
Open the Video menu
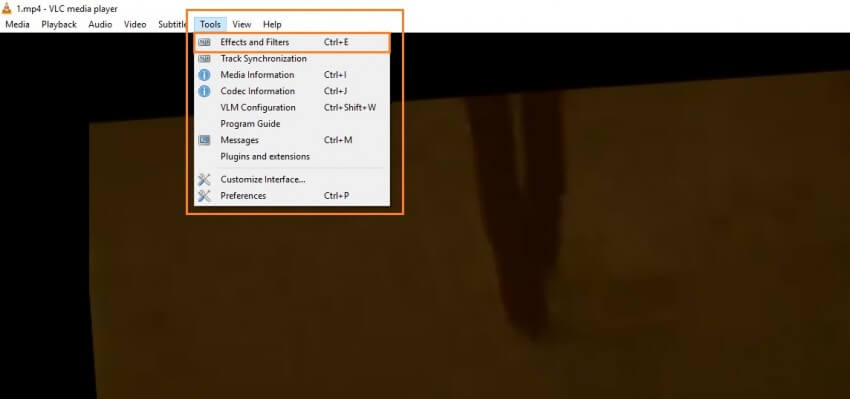[135, 24]
